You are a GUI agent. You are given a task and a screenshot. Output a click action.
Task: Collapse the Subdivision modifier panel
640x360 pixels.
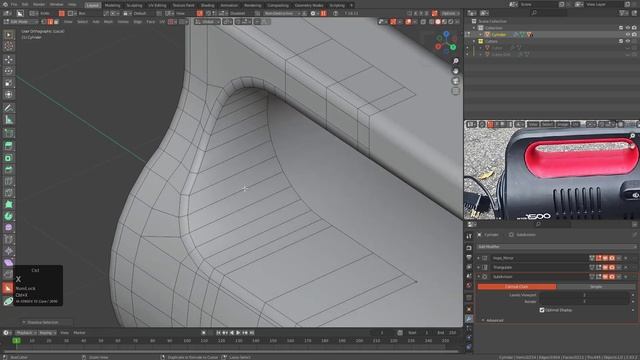(479, 277)
